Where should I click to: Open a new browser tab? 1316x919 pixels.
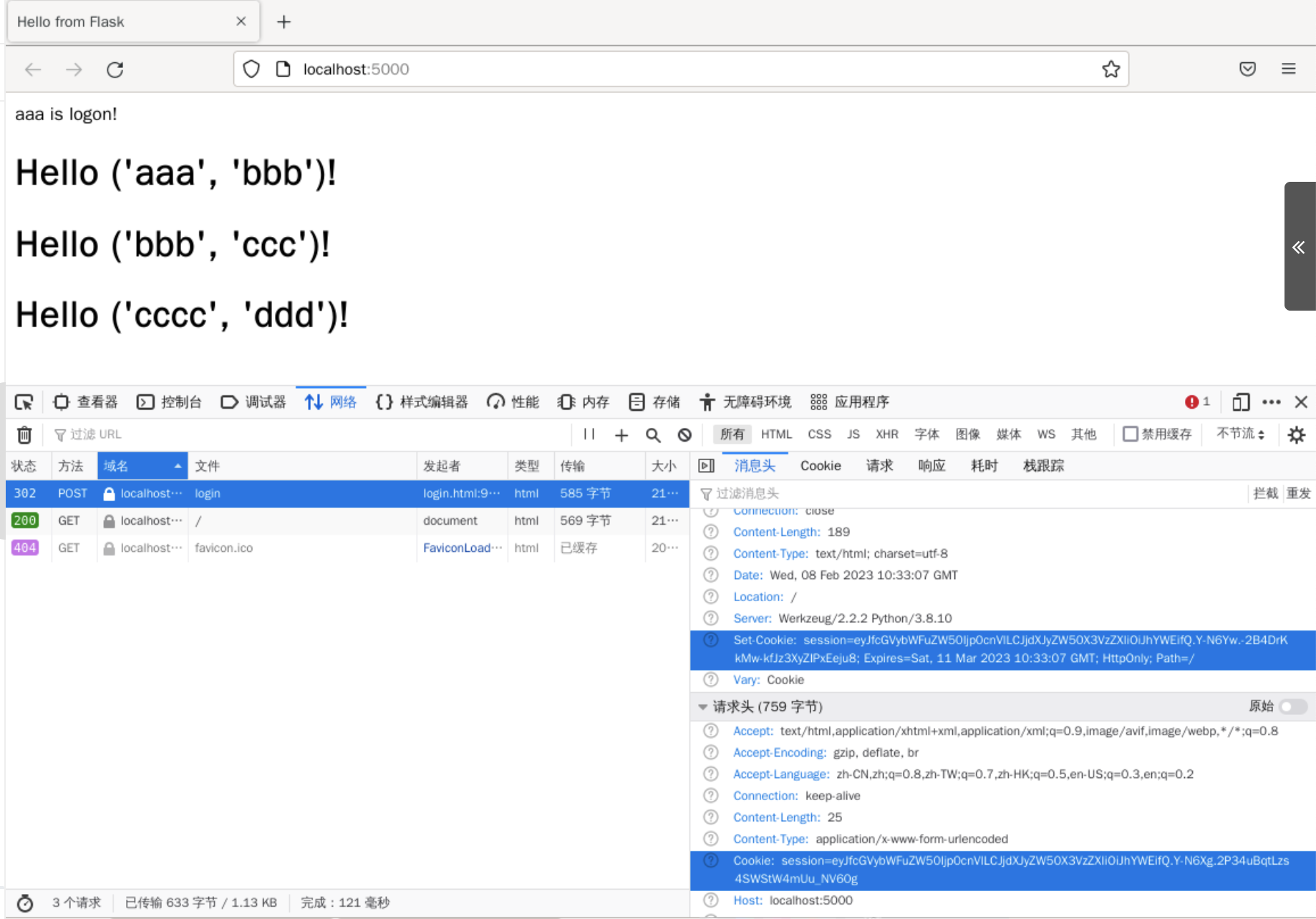(284, 22)
